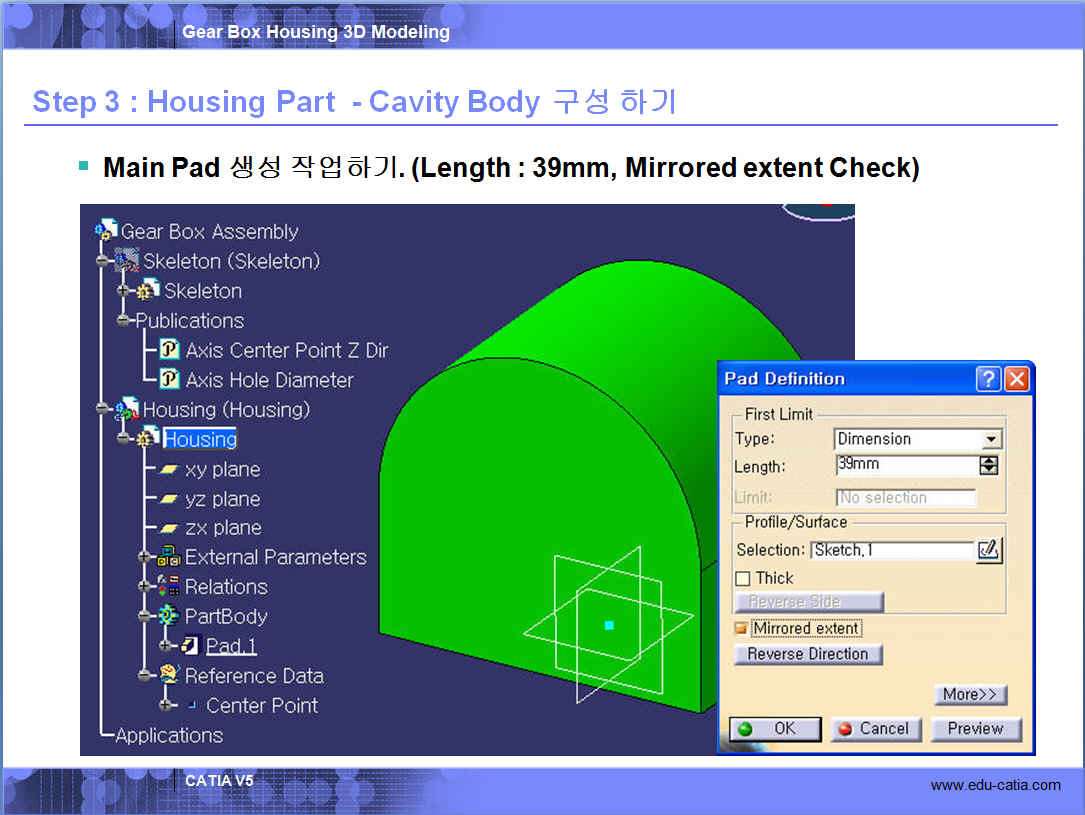Click the Axis Center Point Z Dir icon
The image size is (1085, 815).
170,350
